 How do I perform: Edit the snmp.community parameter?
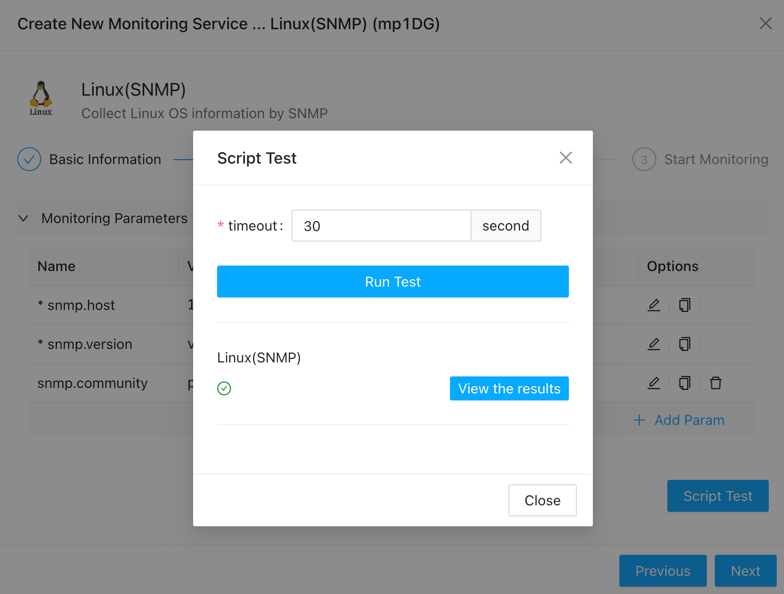click(654, 383)
